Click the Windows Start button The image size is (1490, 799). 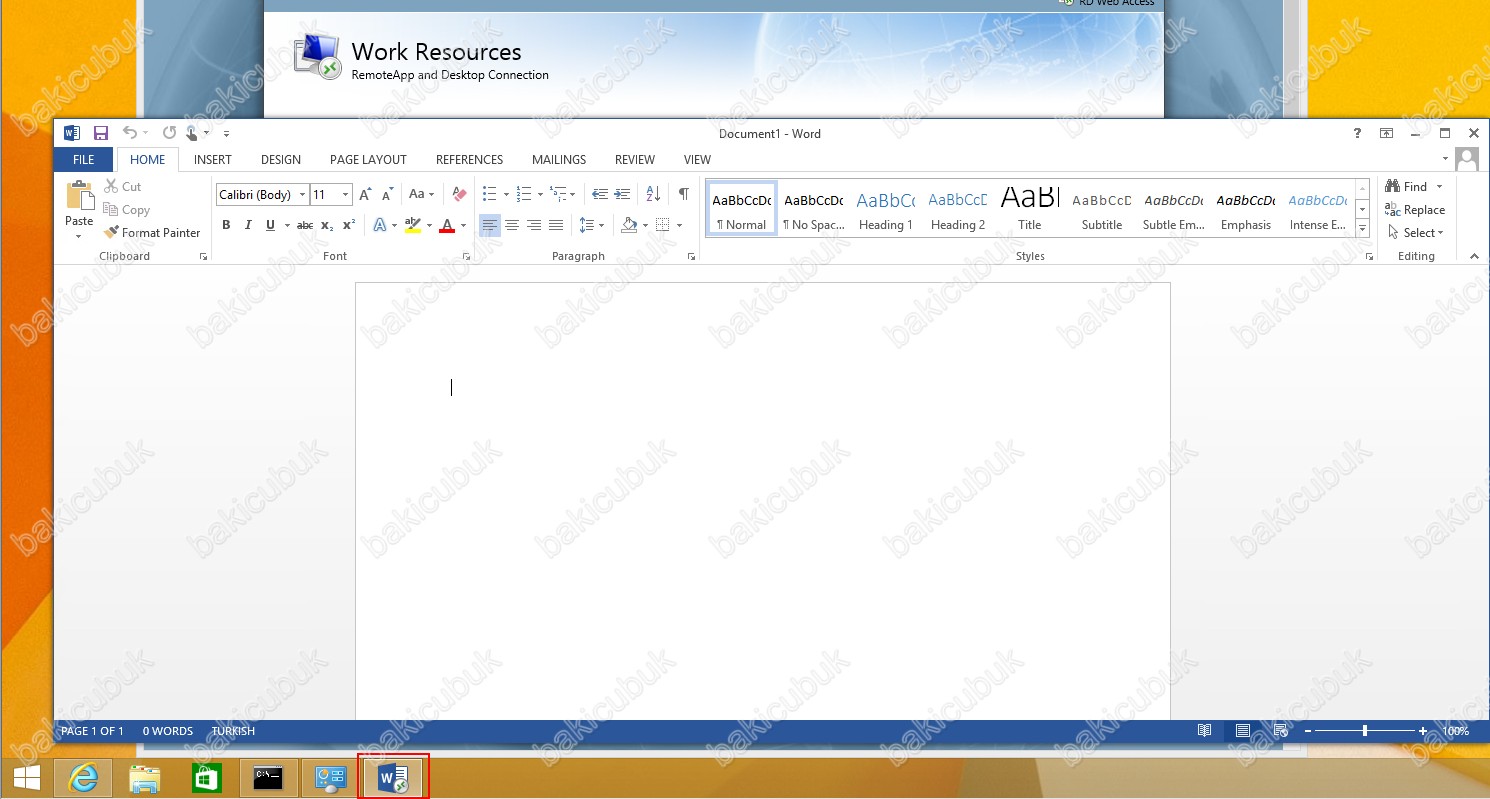click(x=26, y=778)
